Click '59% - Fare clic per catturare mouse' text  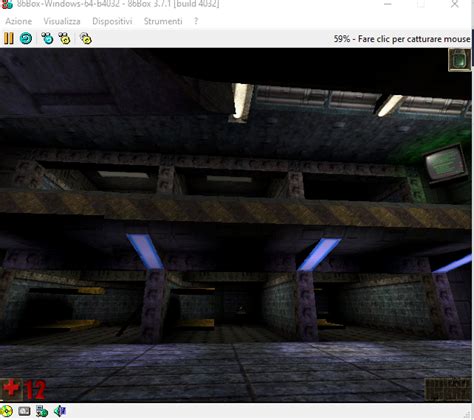click(402, 39)
